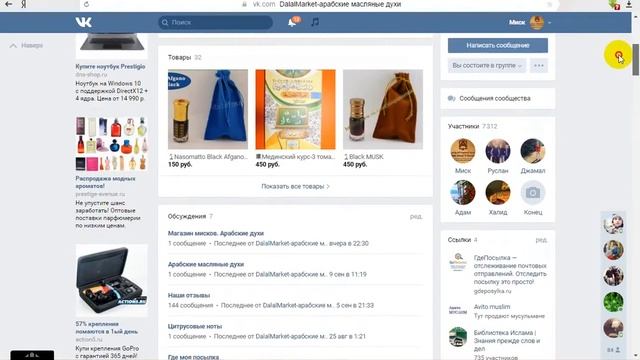Open Адам member avatar
This screenshot has width=640, height=360.
[463, 192]
